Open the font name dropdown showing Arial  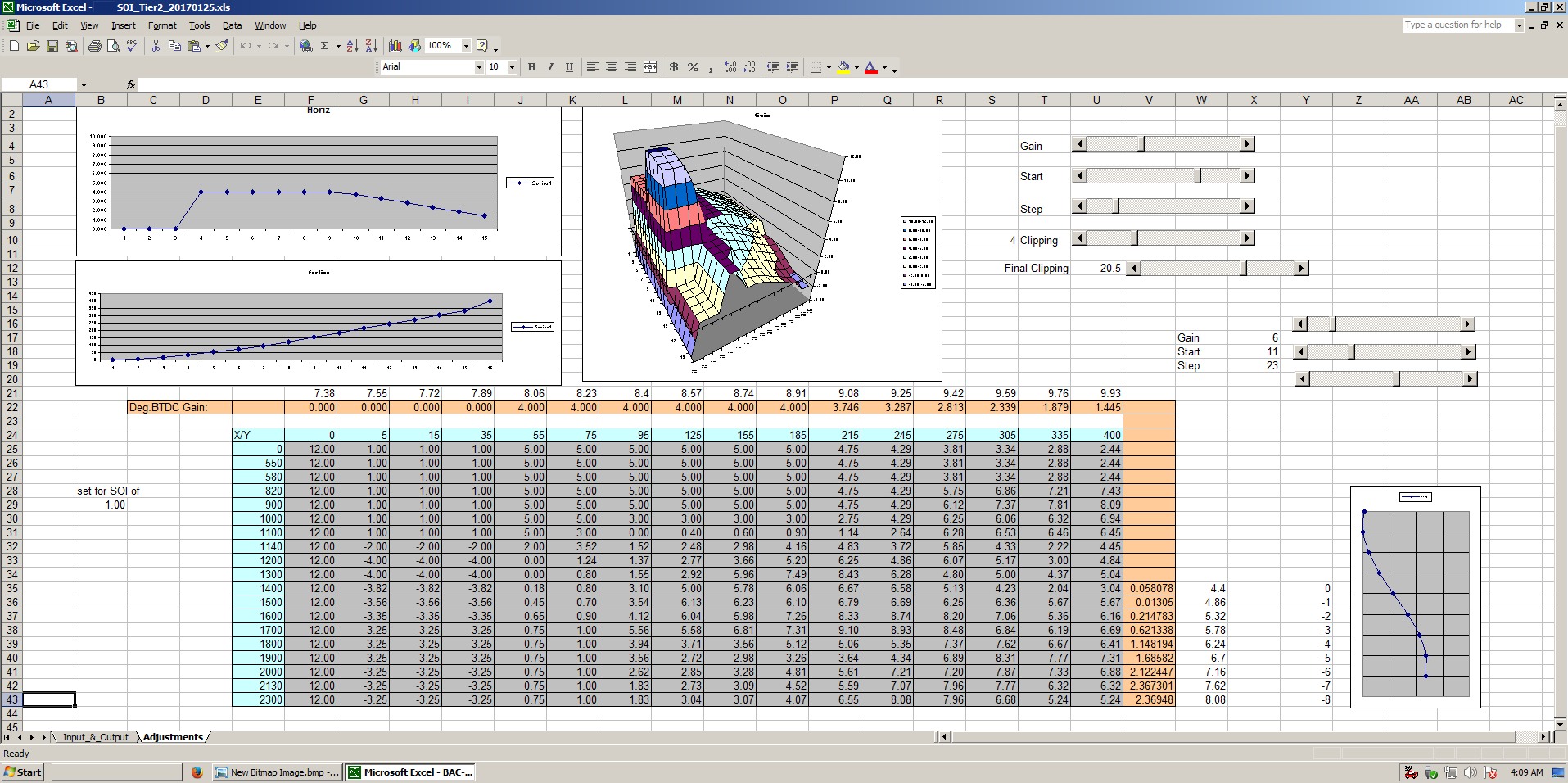479,67
